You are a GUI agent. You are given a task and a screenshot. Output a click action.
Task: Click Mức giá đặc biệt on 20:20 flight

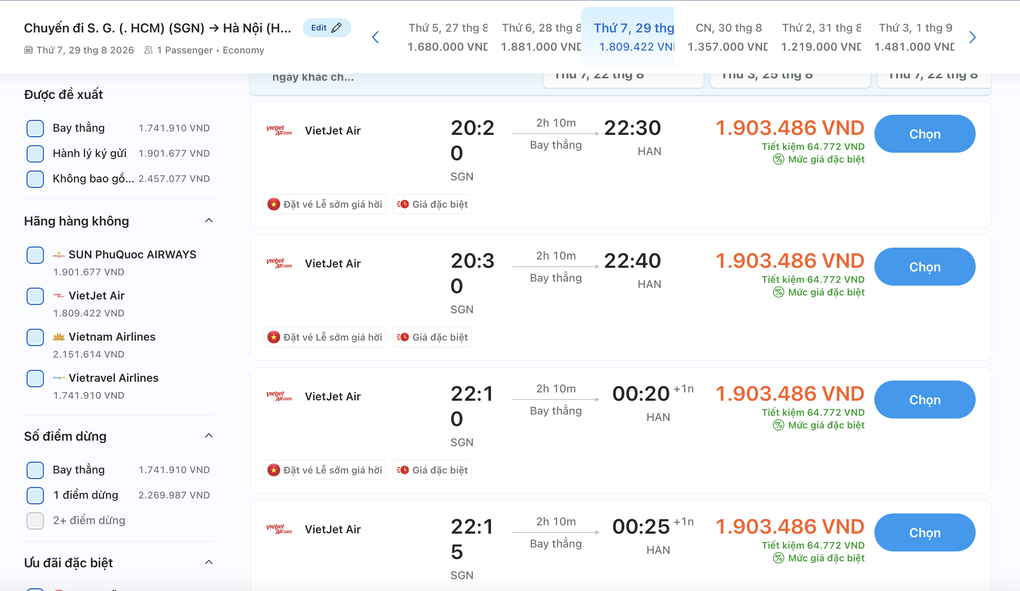click(x=818, y=159)
